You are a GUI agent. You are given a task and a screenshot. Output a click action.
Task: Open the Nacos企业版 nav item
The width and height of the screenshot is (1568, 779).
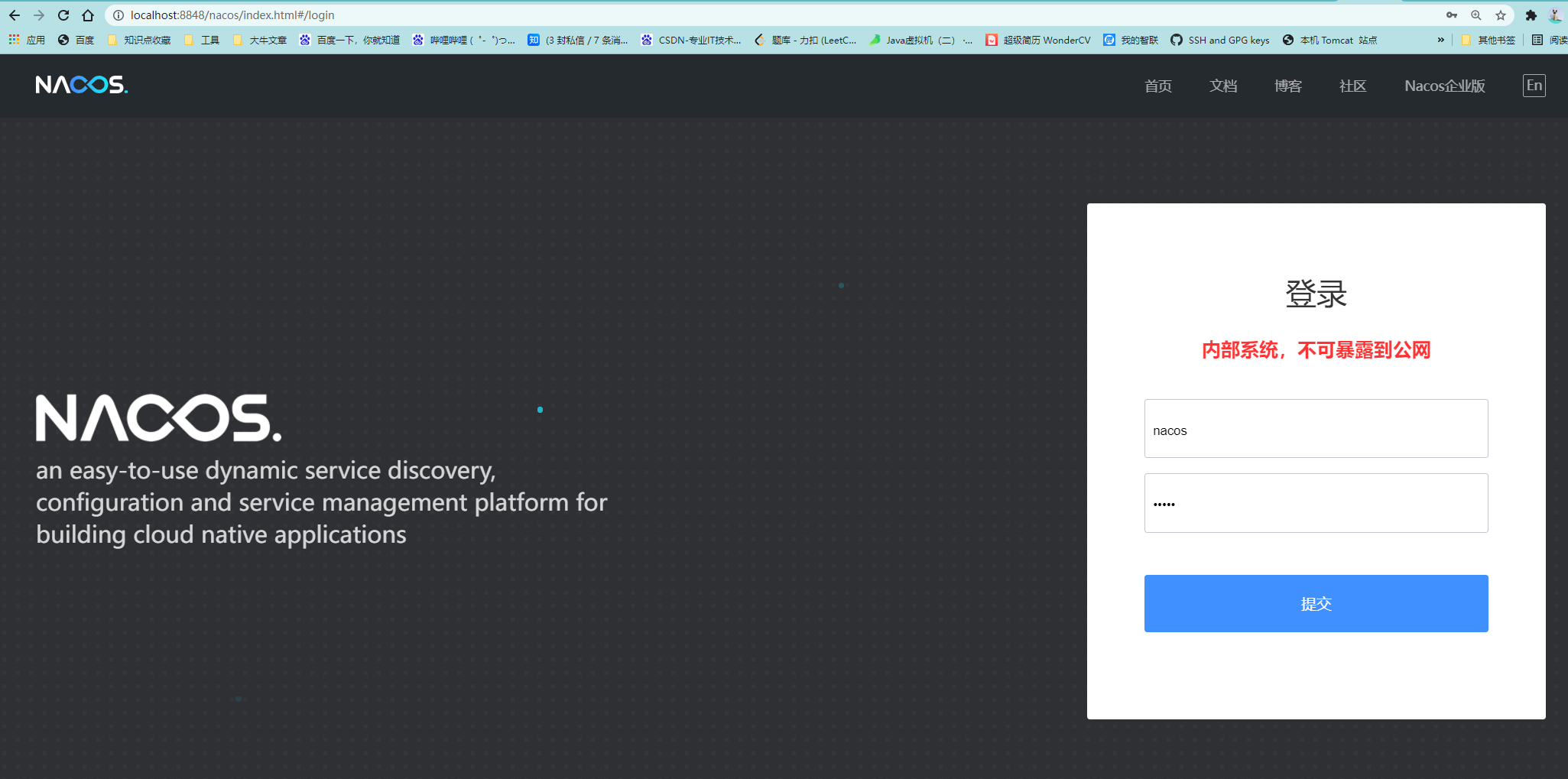click(x=1445, y=86)
